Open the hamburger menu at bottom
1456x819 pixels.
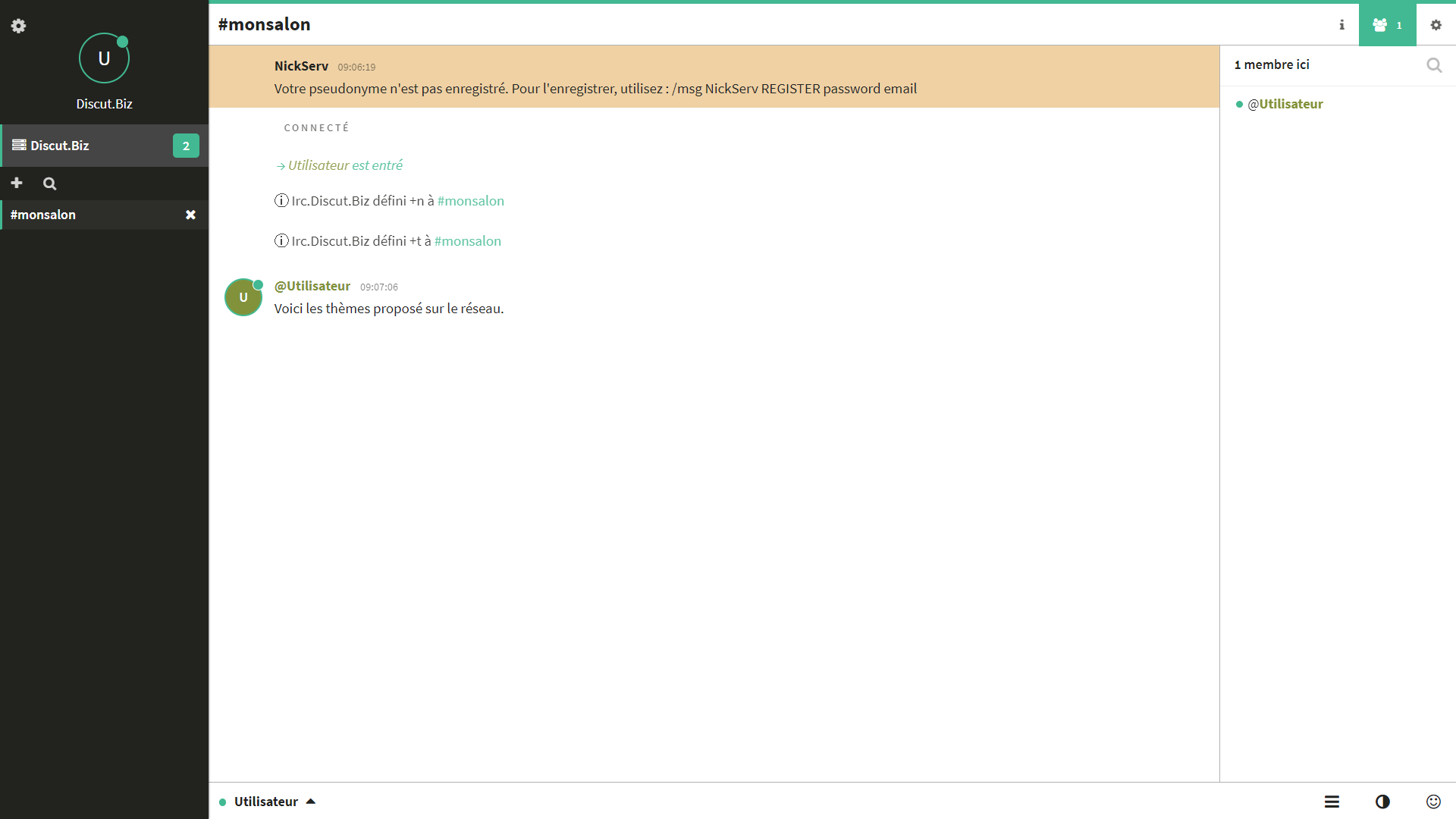coord(1332,802)
